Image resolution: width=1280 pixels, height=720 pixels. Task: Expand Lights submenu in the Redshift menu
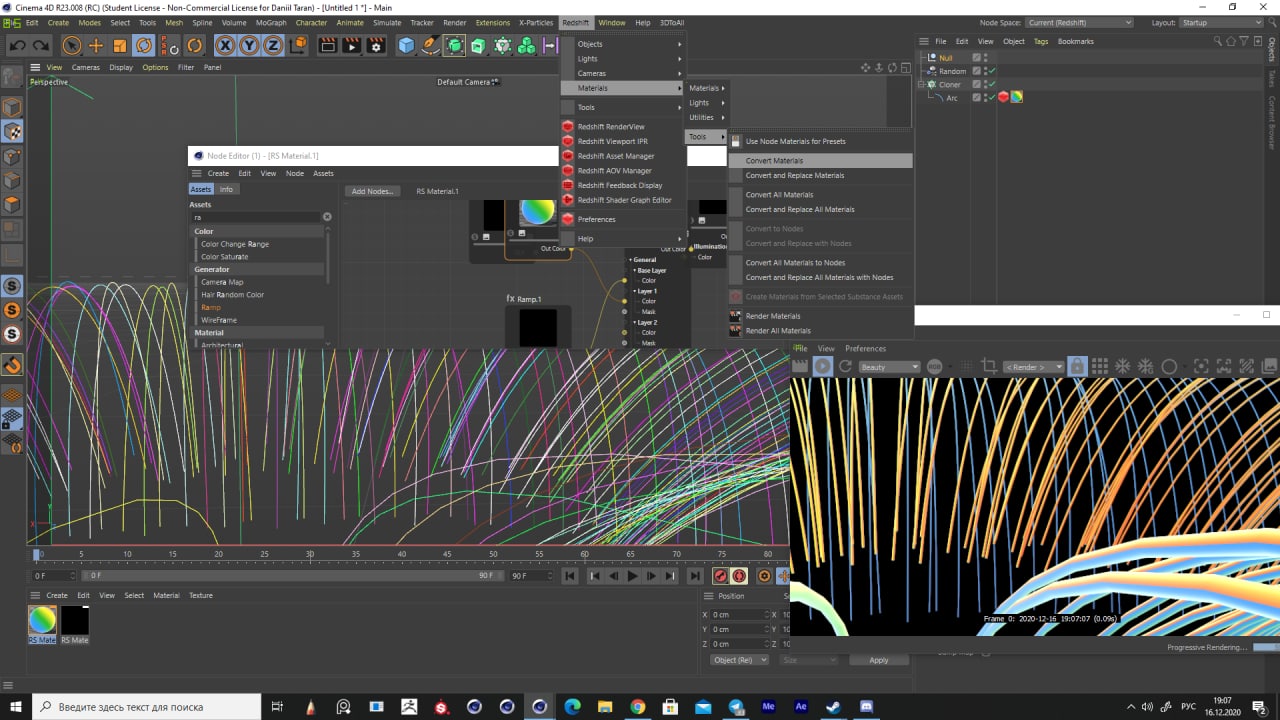(x=621, y=59)
